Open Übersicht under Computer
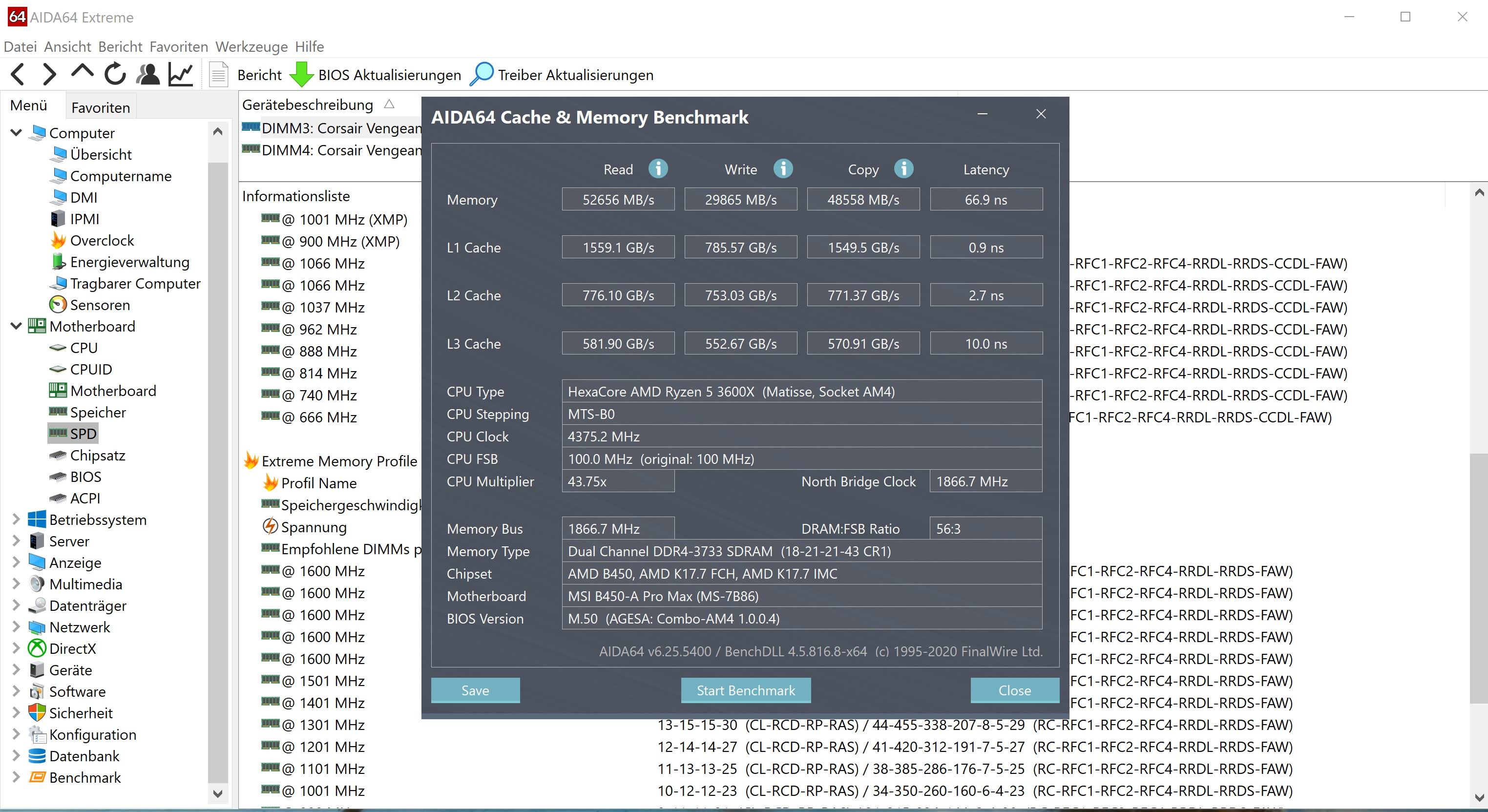The image size is (1488, 812). click(91, 154)
